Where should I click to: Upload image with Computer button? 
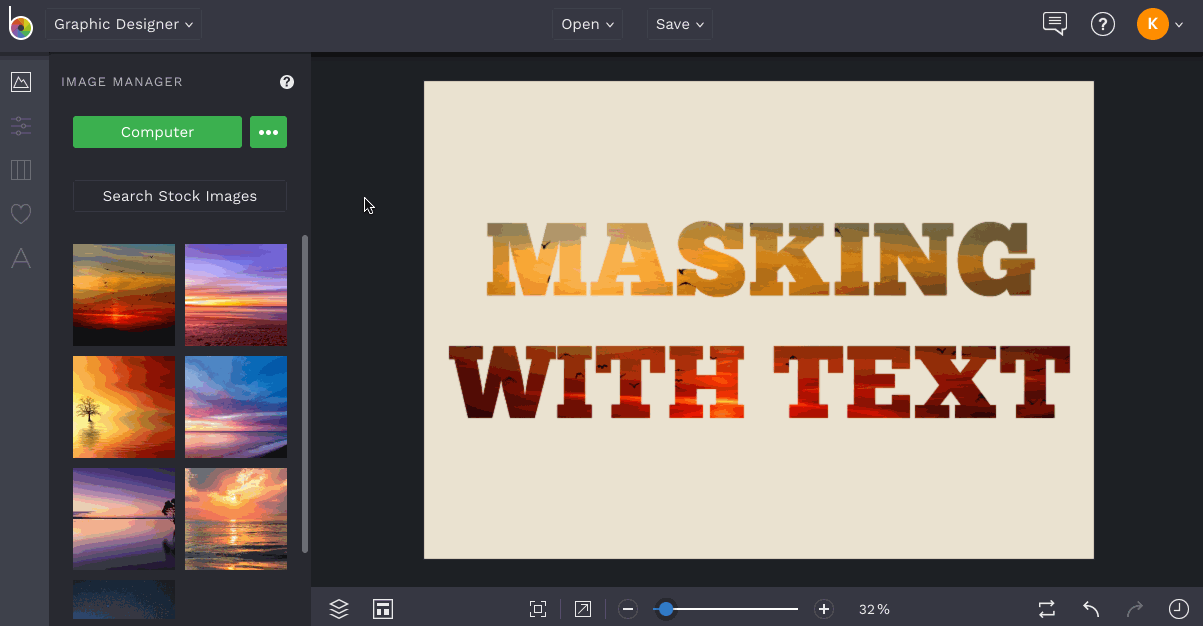coord(157,132)
